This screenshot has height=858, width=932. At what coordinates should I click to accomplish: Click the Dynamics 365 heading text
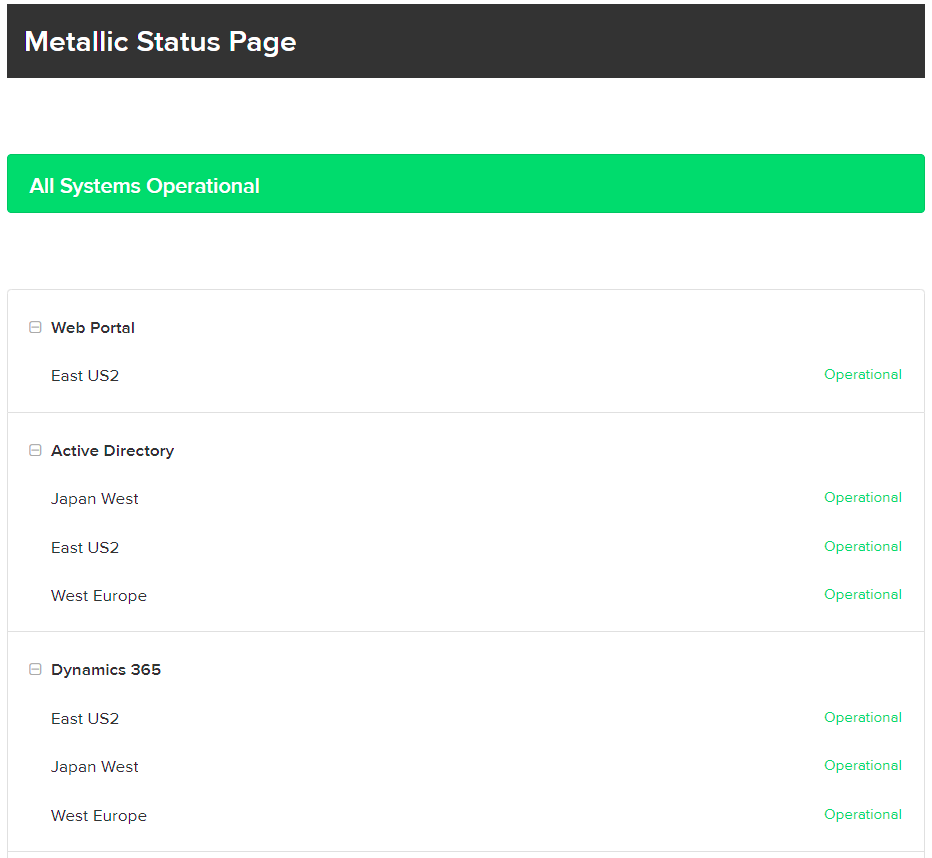point(106,670)
